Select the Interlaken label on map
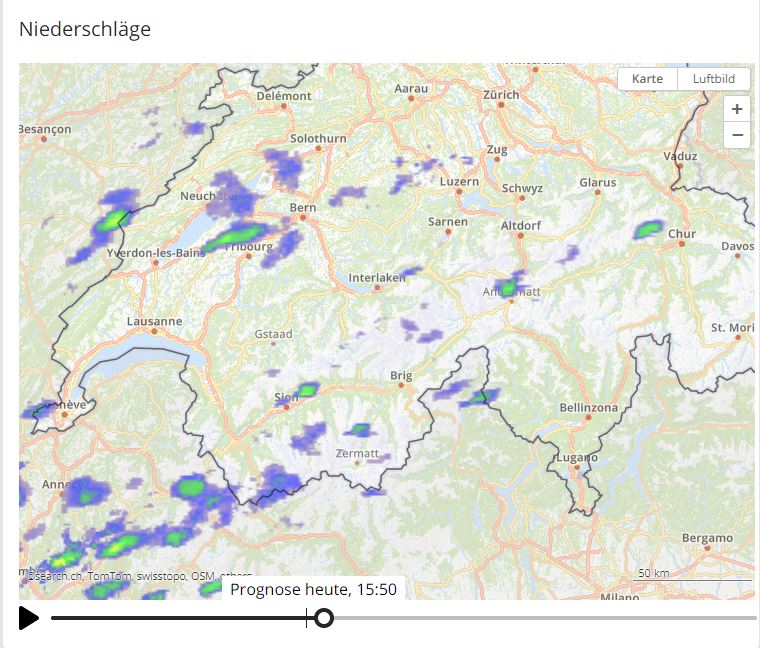 [x=376, y=277]
